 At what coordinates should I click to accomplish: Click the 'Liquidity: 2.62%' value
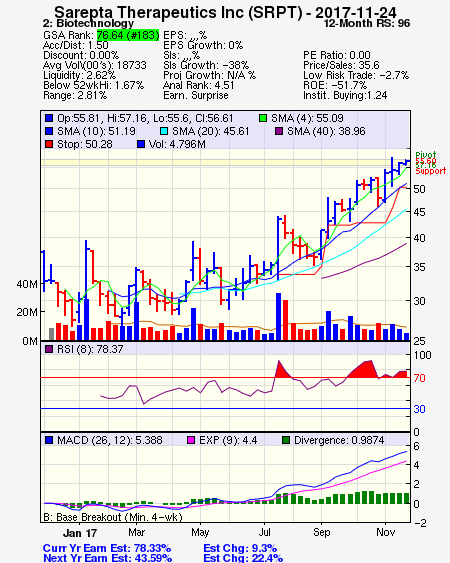pyautogui.click(x=79, y=75)
